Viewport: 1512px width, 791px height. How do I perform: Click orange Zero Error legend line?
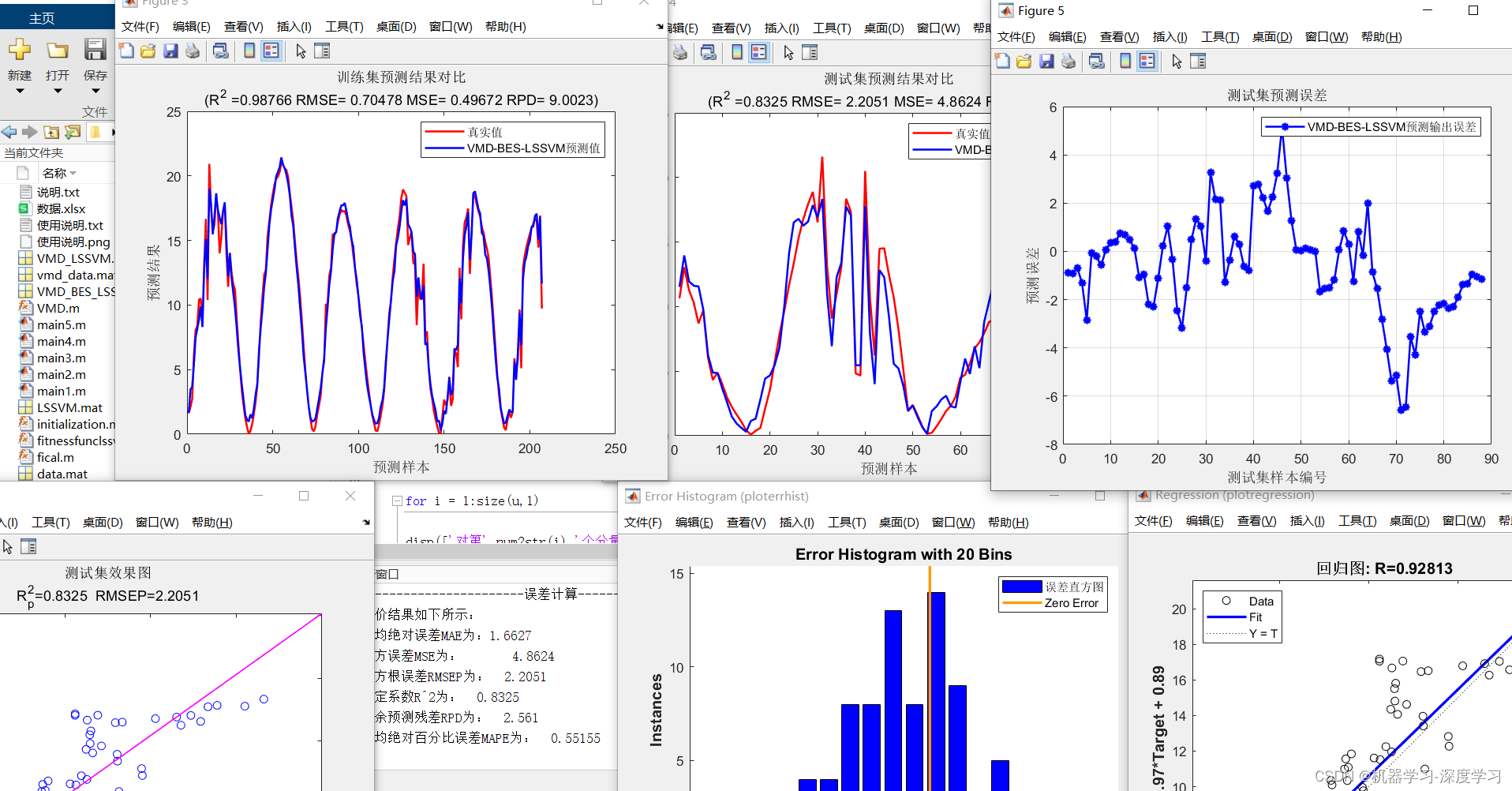[1022, 603]
